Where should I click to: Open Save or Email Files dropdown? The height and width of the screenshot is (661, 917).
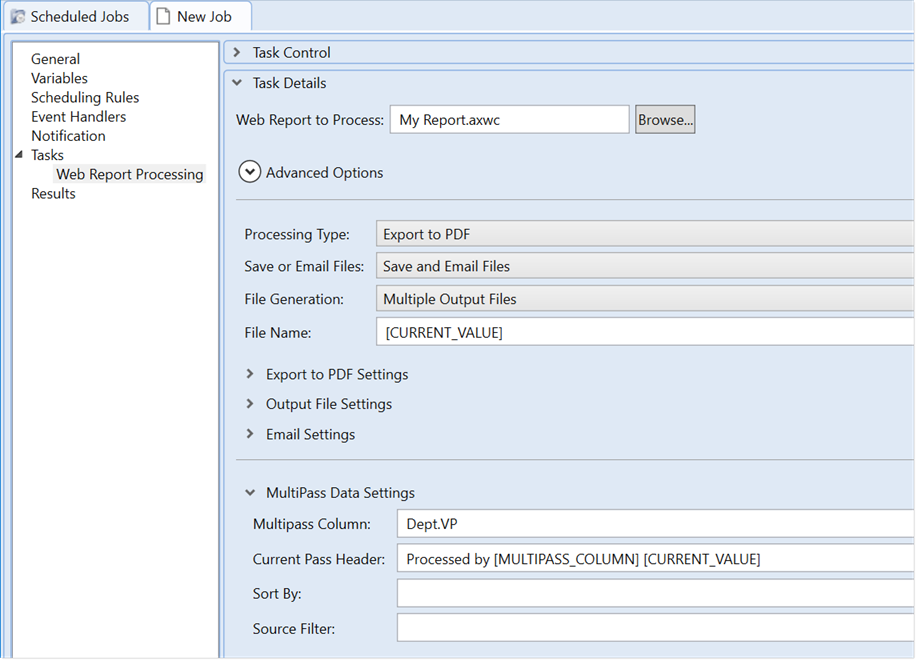[x=645, y=266]
